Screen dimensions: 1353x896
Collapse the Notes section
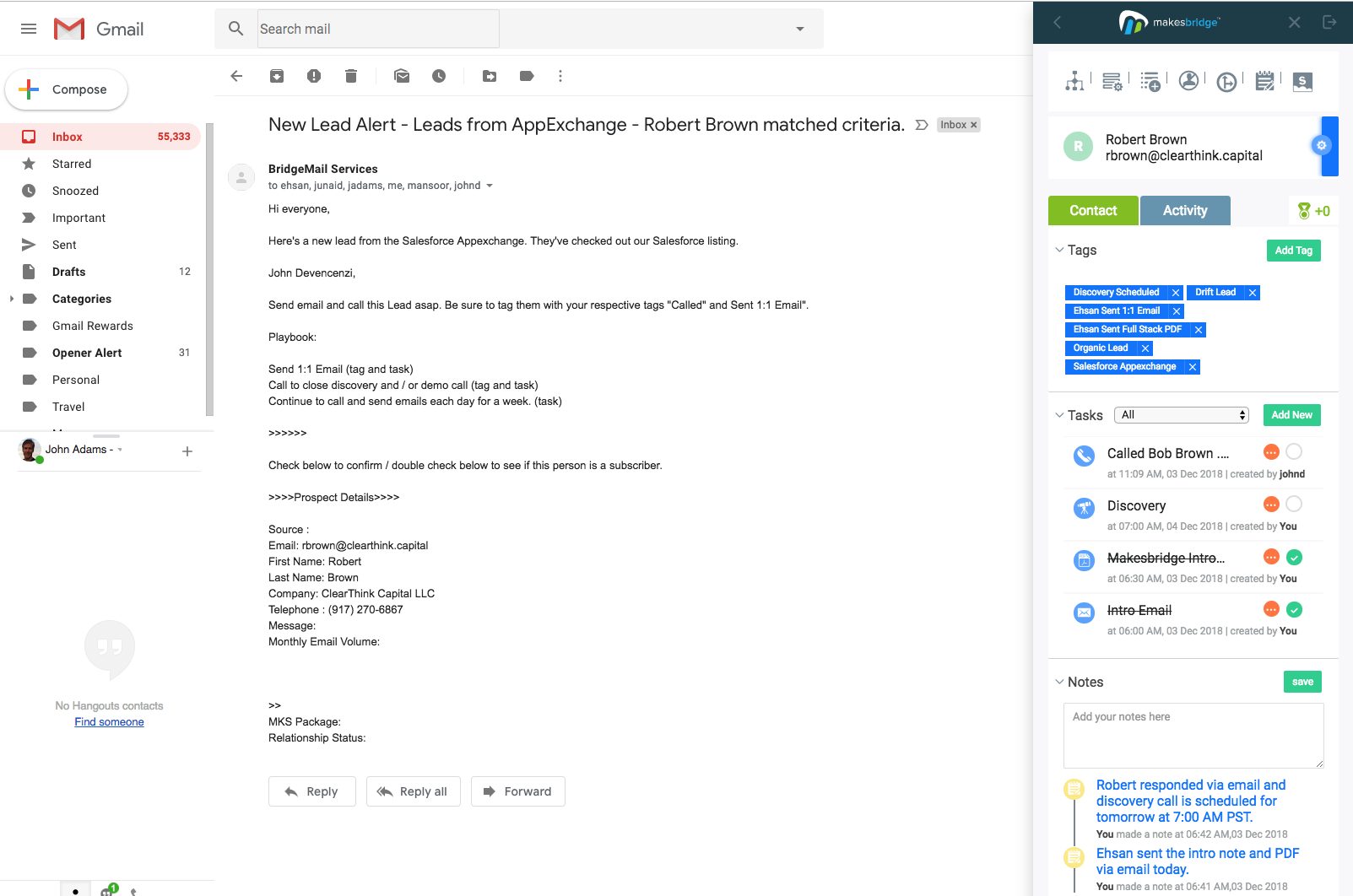(1059, 682)
